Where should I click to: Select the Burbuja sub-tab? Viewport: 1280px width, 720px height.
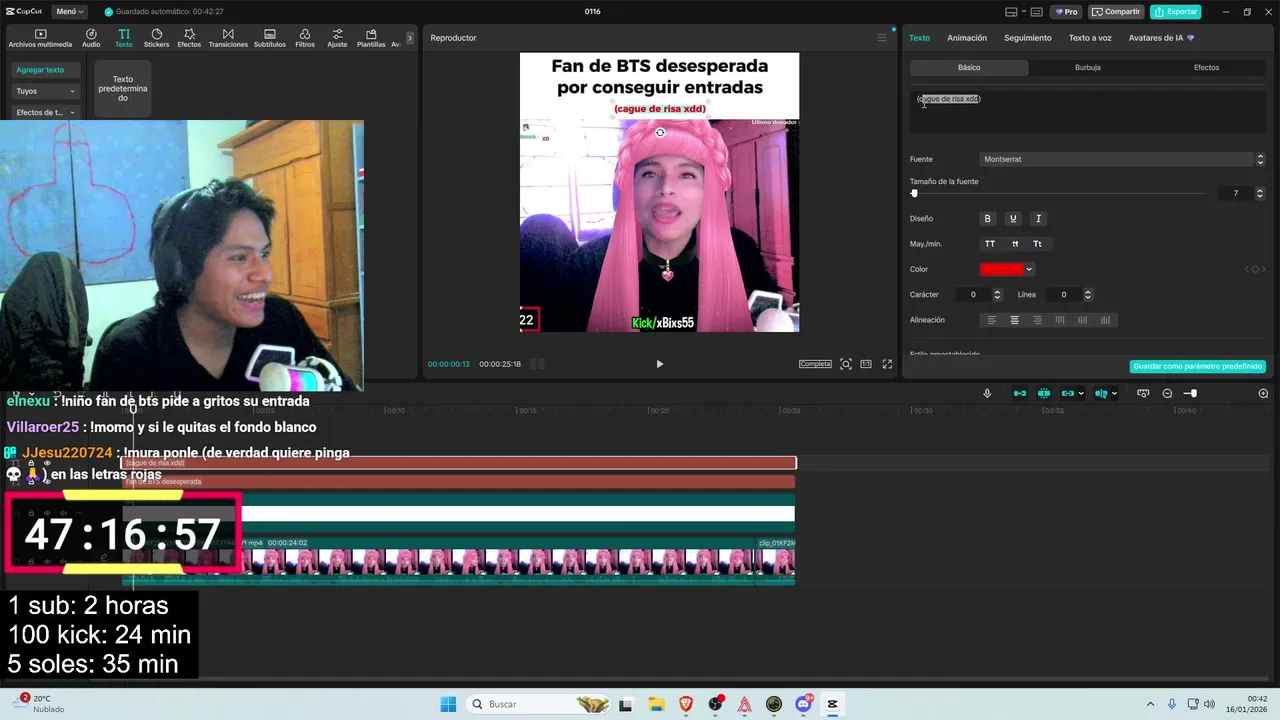point(1088,67)
